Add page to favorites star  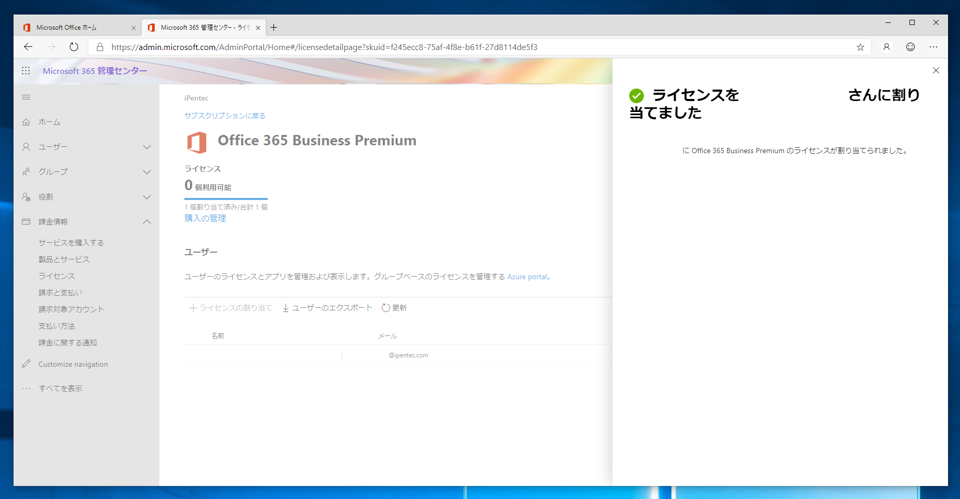click(x=860, y=47)
